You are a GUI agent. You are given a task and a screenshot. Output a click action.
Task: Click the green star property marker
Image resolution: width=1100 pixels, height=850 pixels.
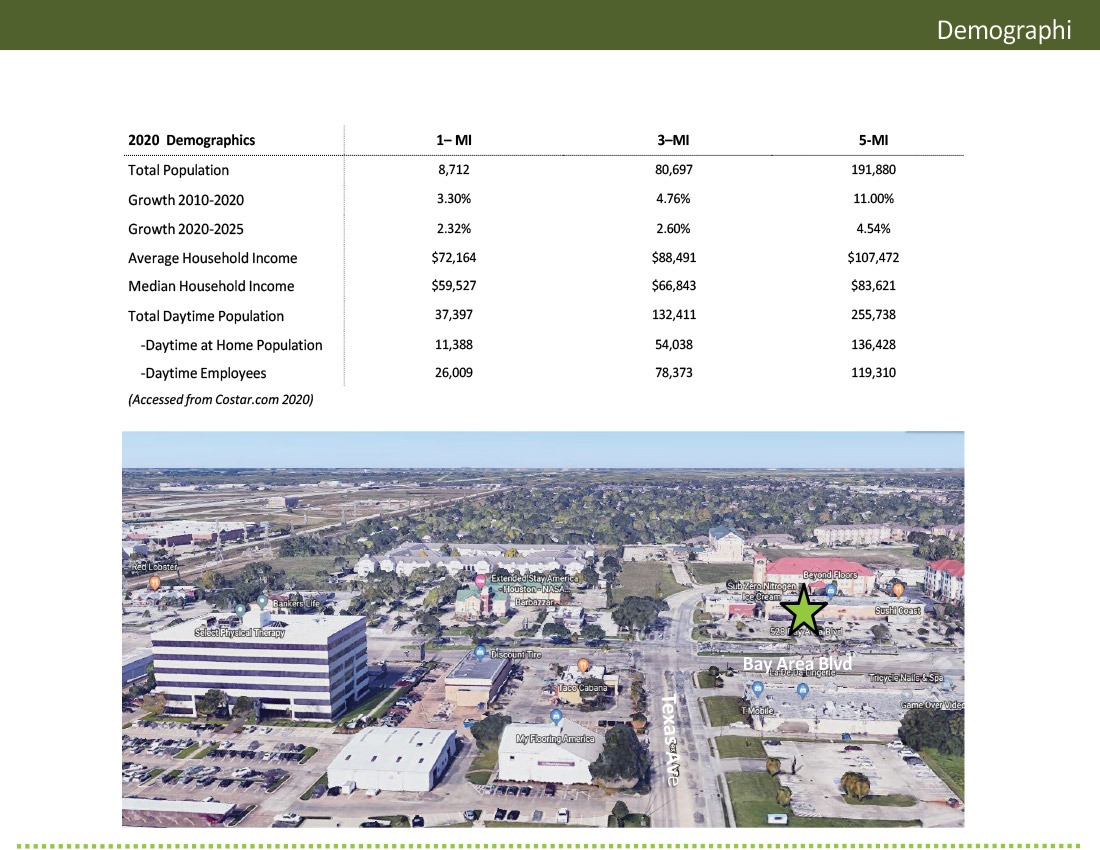[805, 610]
